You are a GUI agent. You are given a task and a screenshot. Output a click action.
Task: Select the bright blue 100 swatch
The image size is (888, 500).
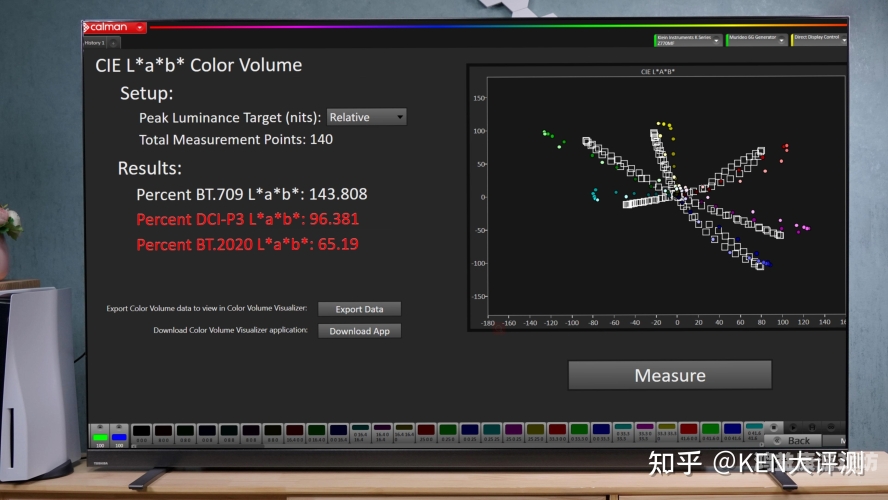(119, 437)
